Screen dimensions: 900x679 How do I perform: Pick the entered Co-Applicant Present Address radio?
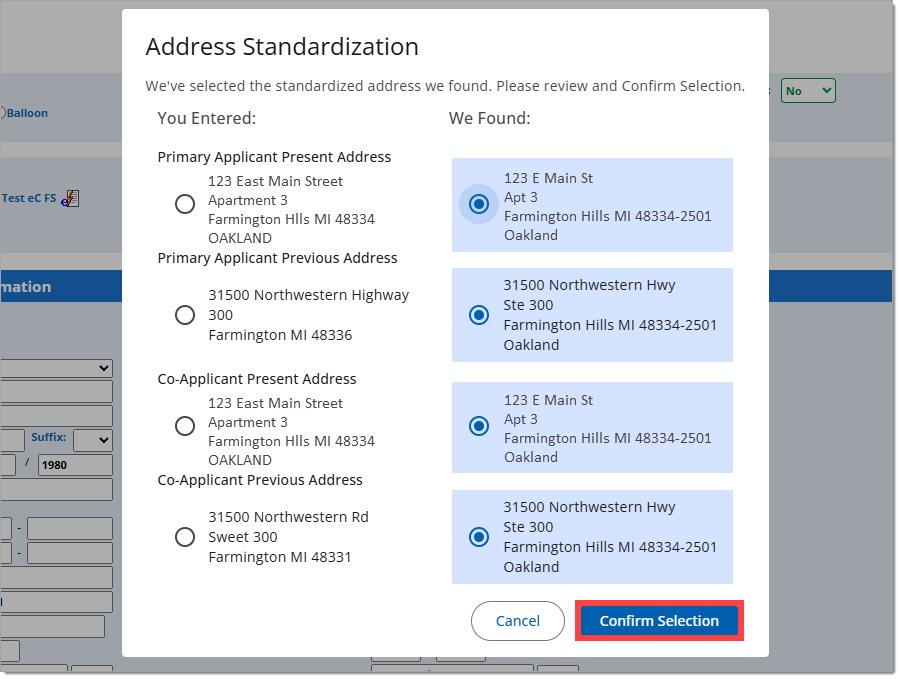[185, 426]
